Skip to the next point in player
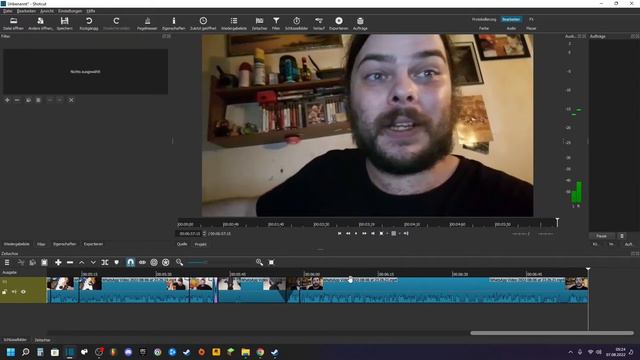The height and width of the screenshot is (360, 640). tap(373, 233)
